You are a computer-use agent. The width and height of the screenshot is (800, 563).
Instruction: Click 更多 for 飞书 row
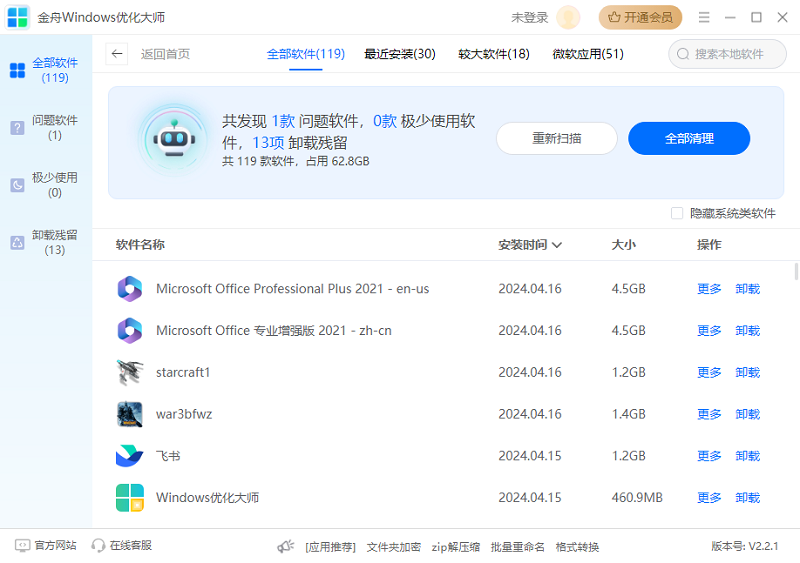(x=709, y=456)
